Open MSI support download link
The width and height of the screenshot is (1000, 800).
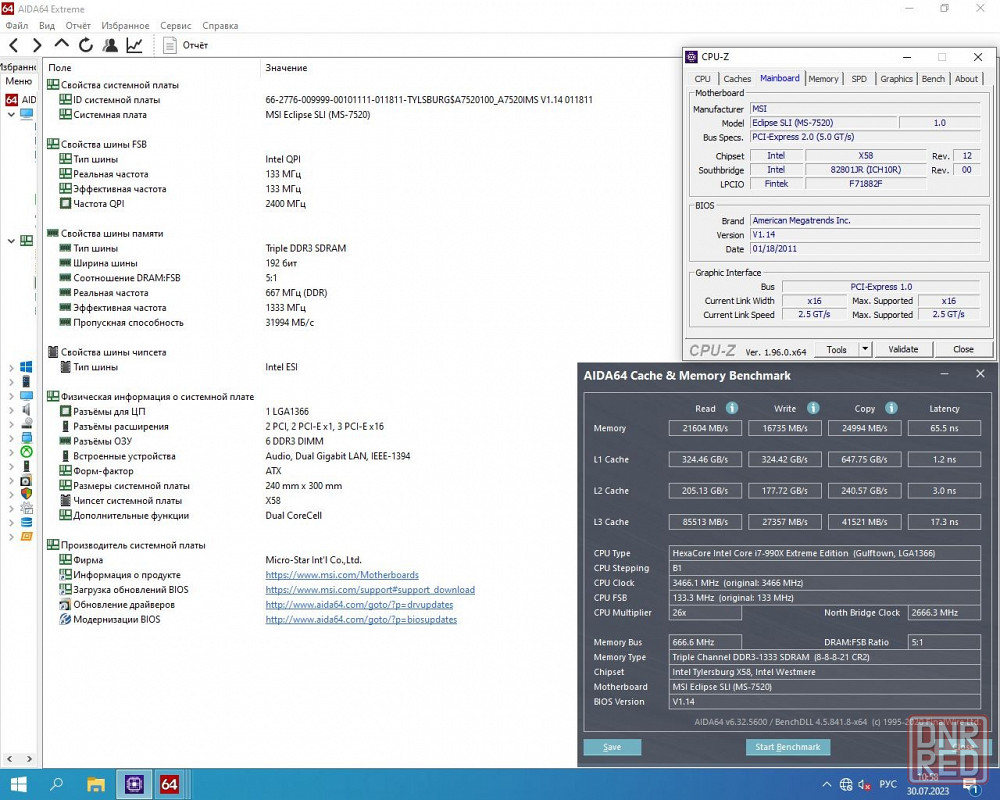coord(370,589)
